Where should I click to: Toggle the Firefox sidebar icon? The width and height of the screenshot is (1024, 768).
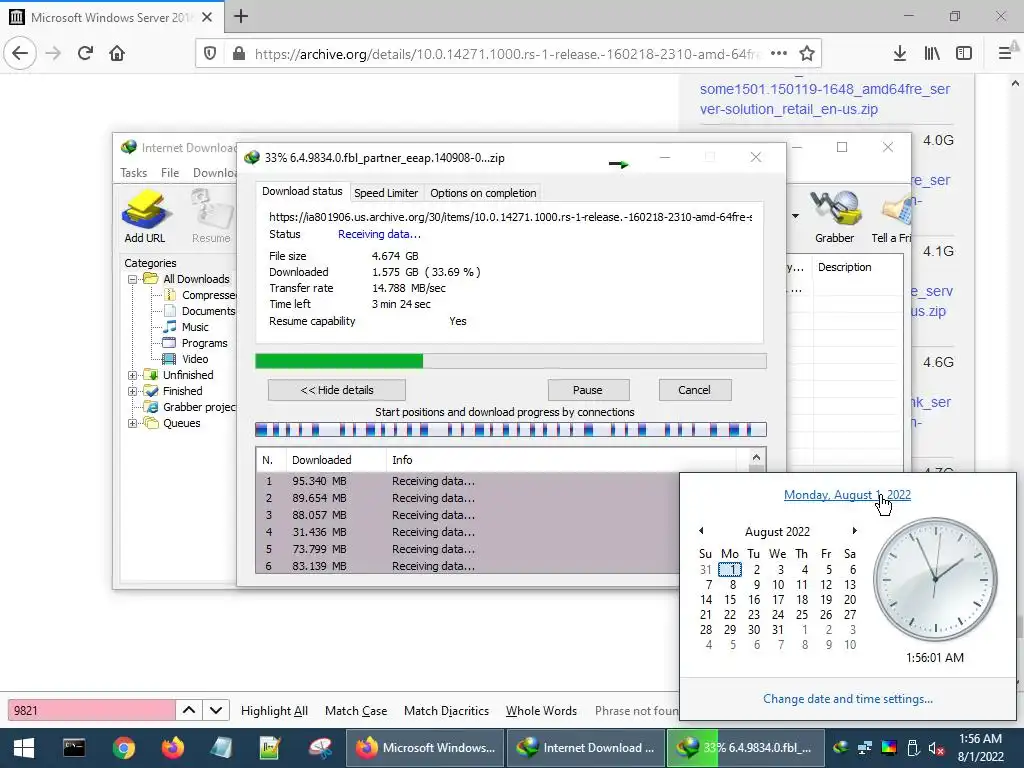(964, 54)
